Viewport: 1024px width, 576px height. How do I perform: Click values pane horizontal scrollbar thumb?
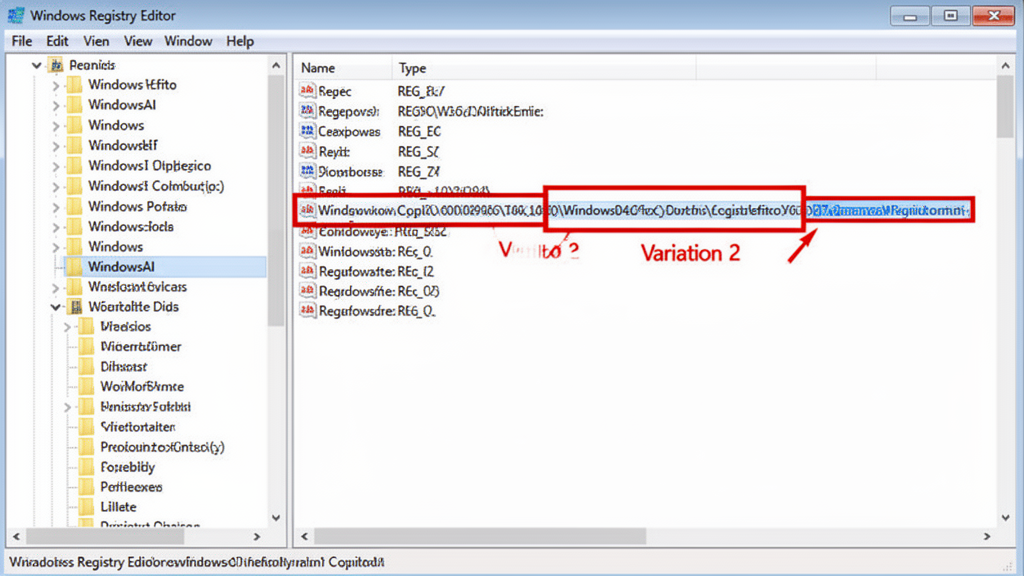click(x=480, y=536)
